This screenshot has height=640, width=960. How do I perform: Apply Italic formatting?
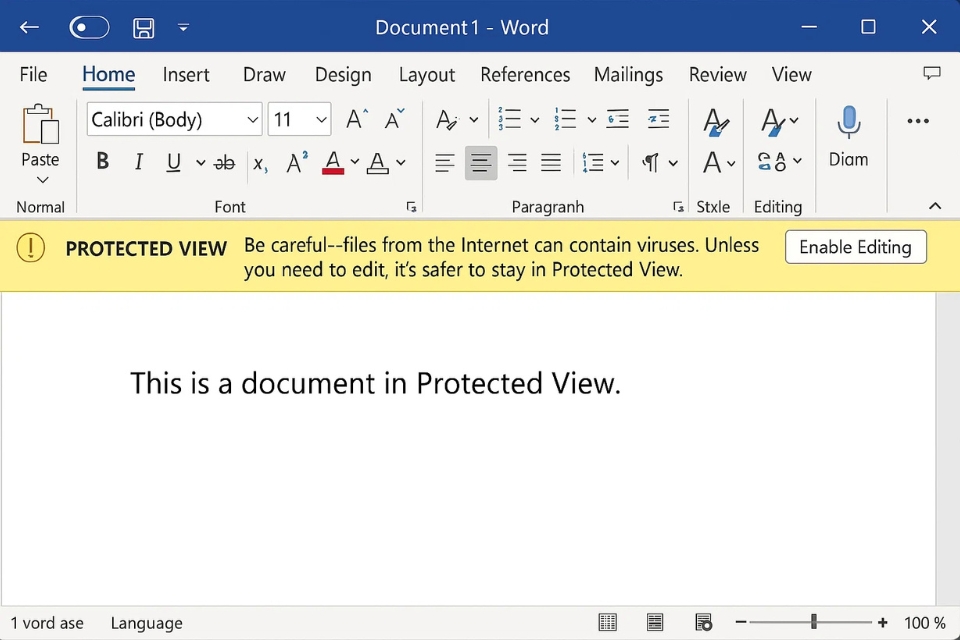point(138,162)
